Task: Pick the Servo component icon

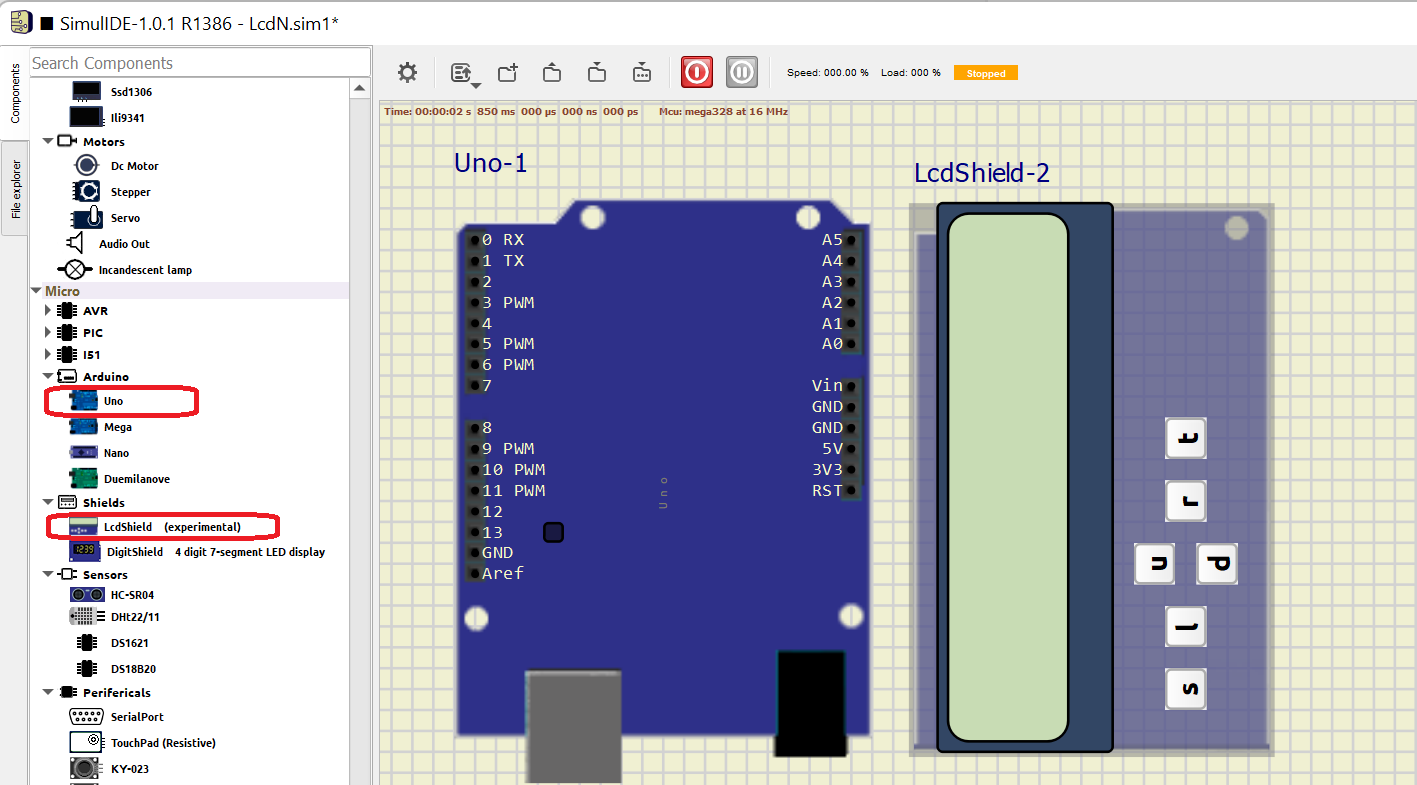Action: [87, 217]
